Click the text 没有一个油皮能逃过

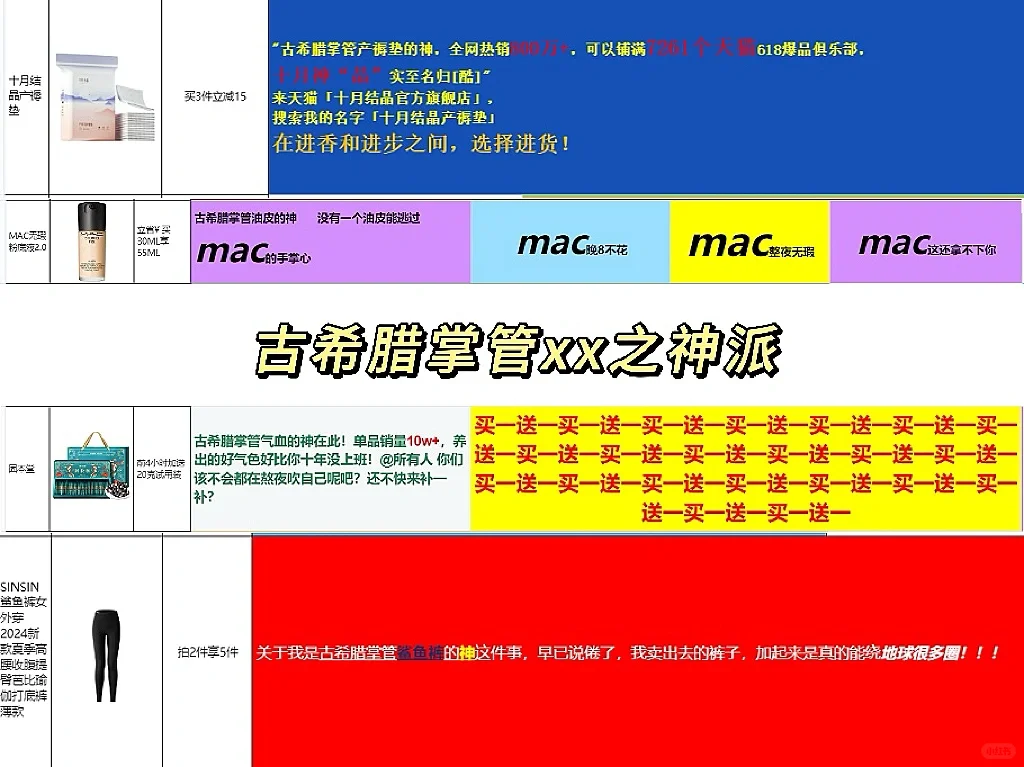(368, 218)
